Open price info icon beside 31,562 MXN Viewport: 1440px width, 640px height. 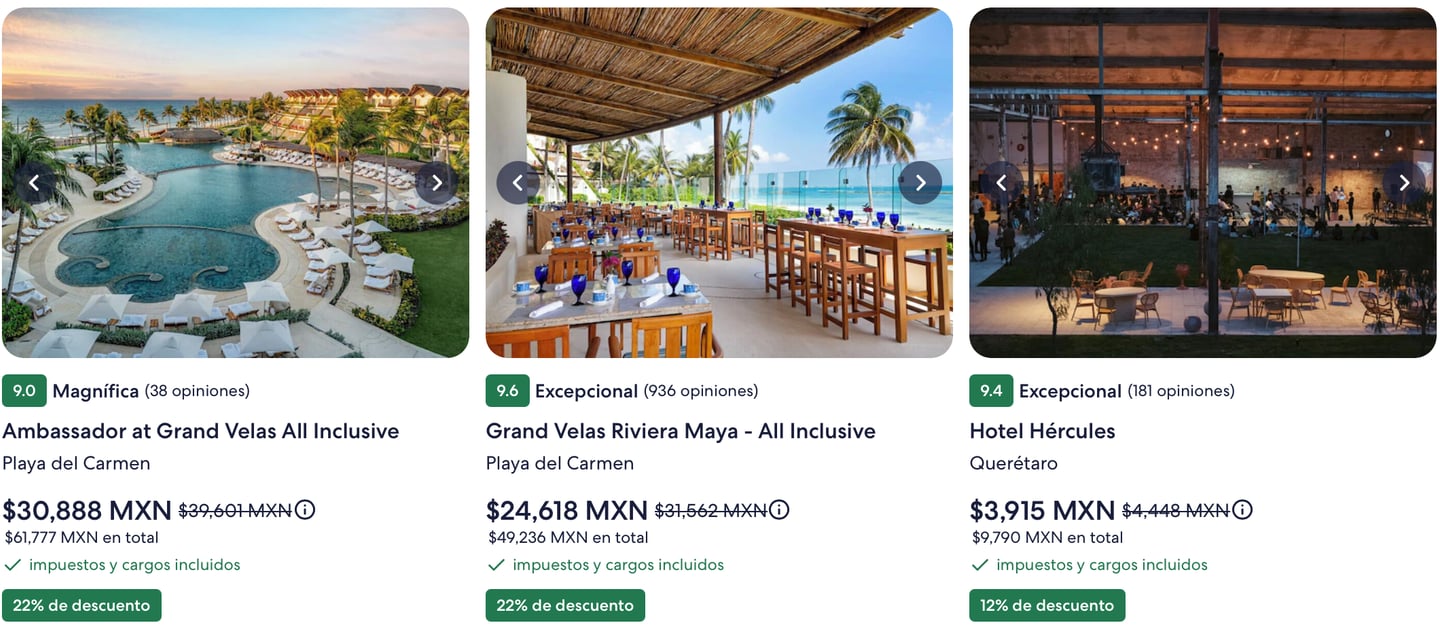779,510
